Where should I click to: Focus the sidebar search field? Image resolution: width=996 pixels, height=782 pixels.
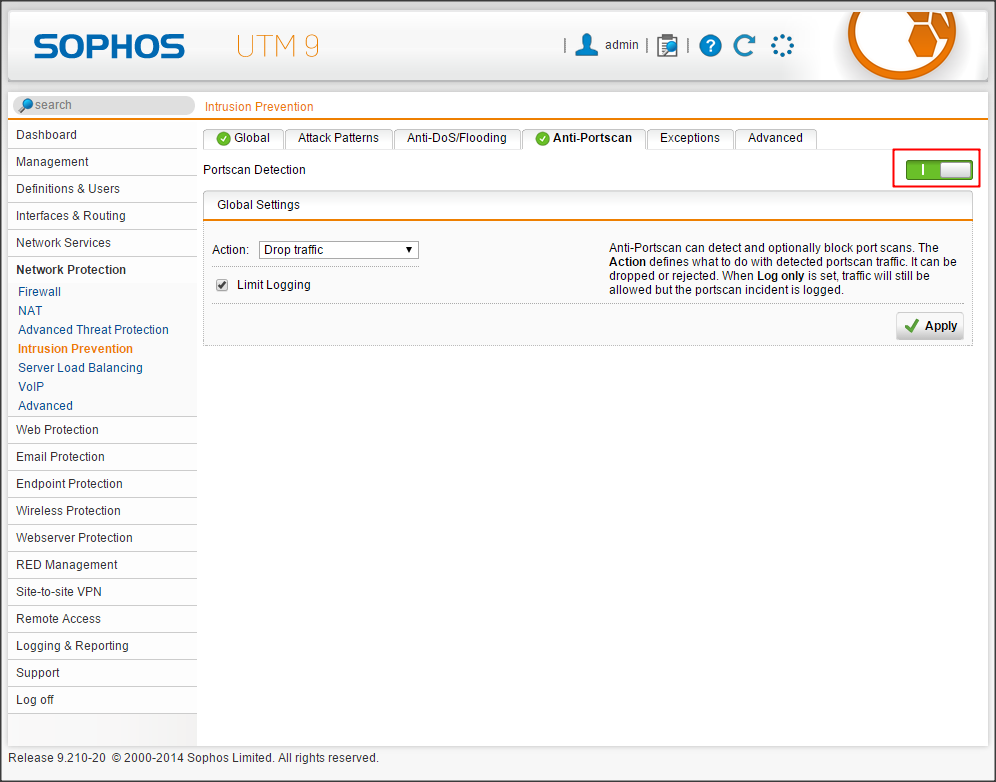pyautogui.click(x=110, y=105)
